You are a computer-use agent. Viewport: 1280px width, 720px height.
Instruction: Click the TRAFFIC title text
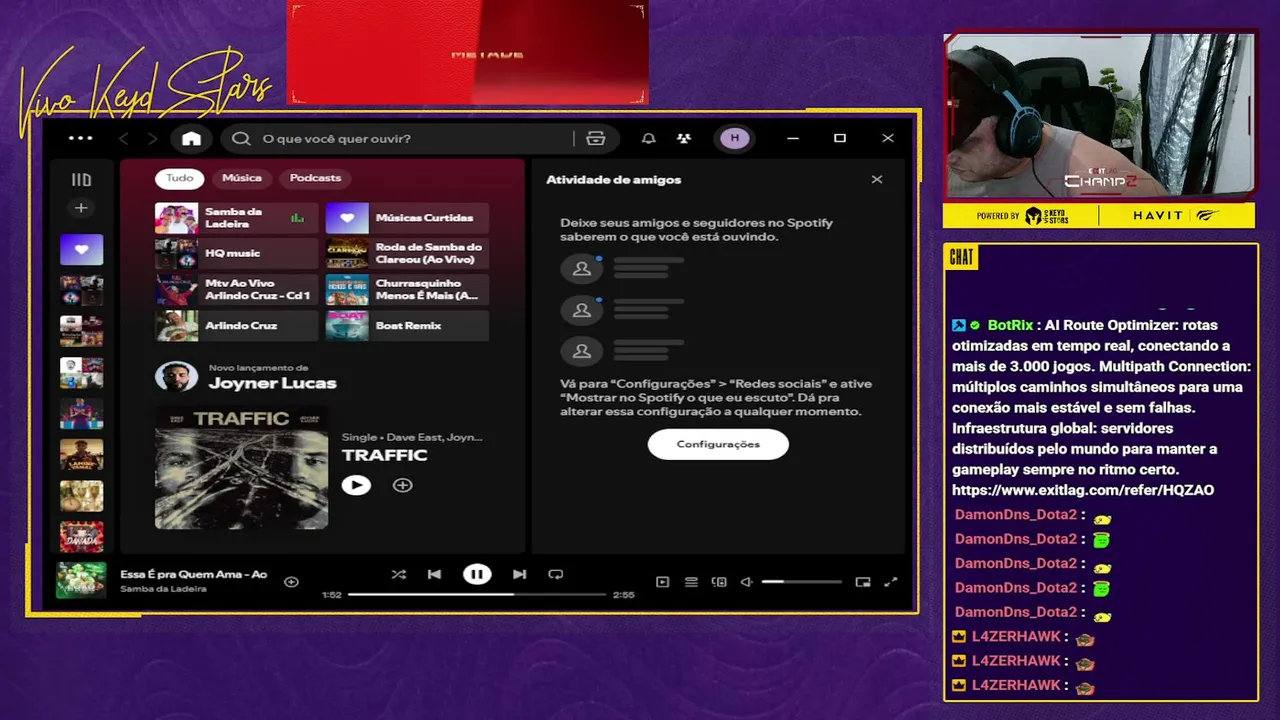click(x=385, y=455)
